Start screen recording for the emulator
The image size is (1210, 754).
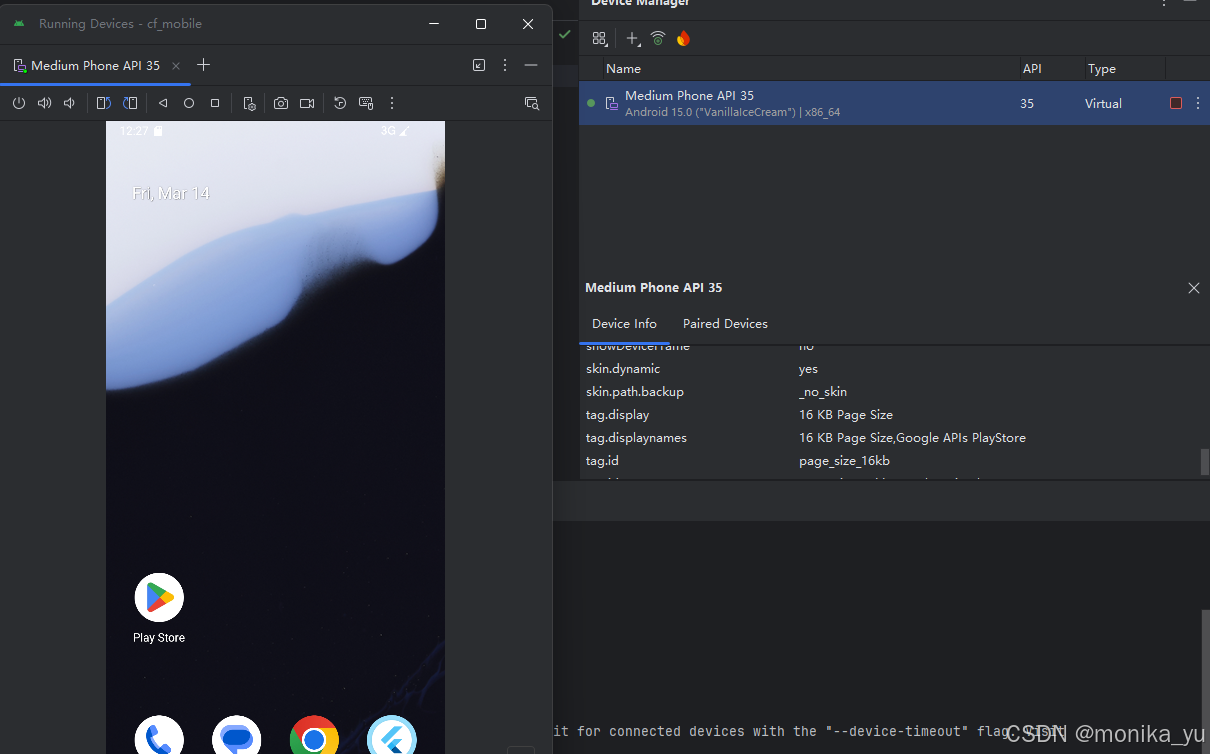click(x=307, y=103)
